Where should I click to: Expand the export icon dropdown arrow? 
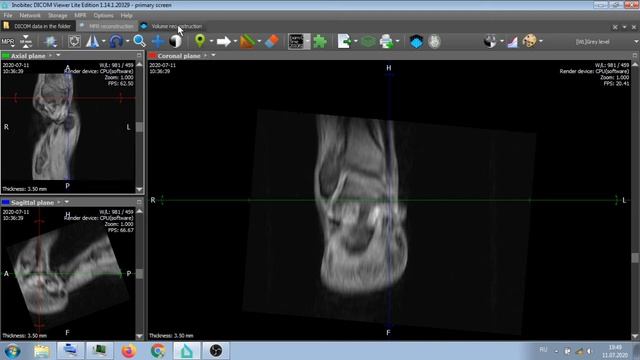pyautogui.click(x=356, y=41)
